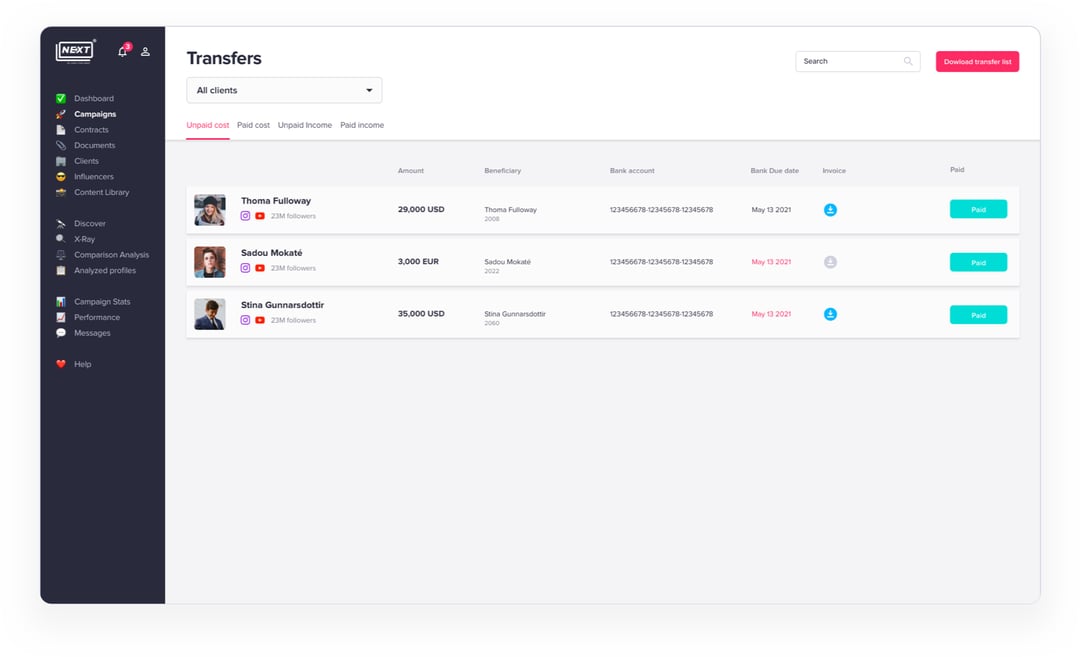Open Campaign Stats from the sidebar
Screen dimensions: 1080x657
[102, 302]
